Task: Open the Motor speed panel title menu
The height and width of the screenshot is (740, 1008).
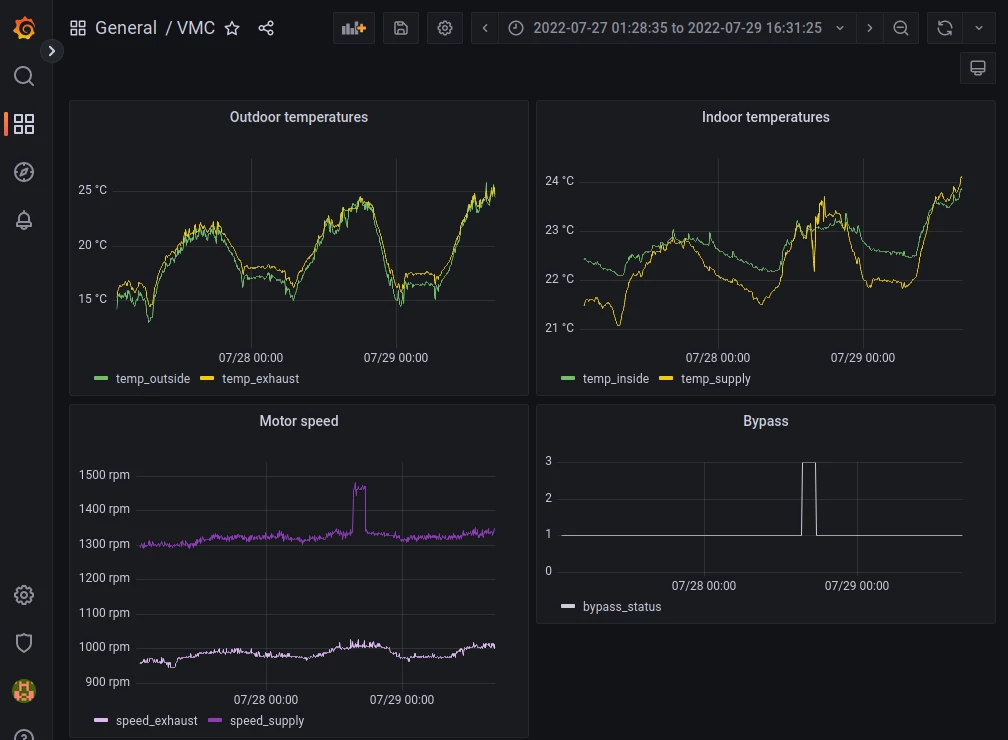Action: pos(299,421)
